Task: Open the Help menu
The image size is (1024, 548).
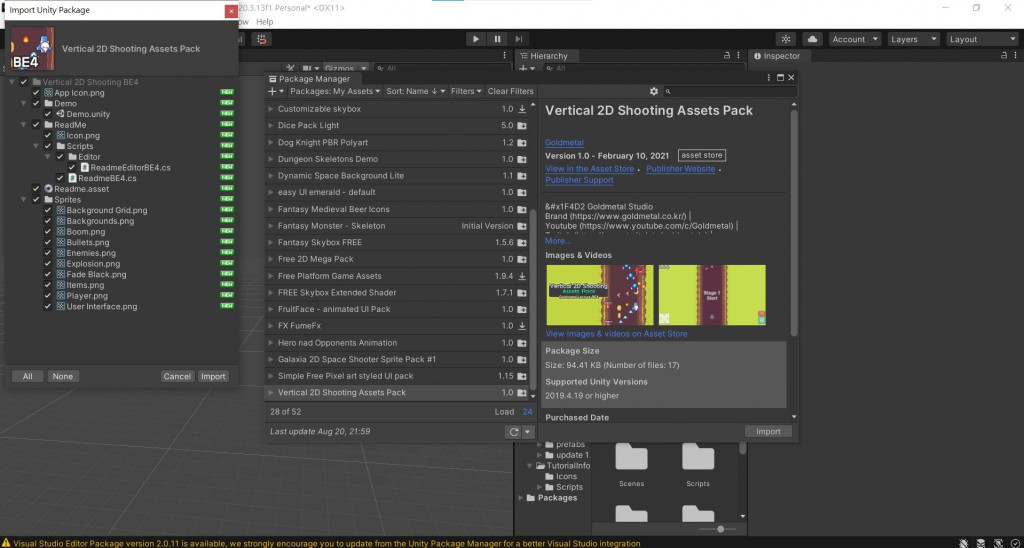Action: tap(264, 22)
